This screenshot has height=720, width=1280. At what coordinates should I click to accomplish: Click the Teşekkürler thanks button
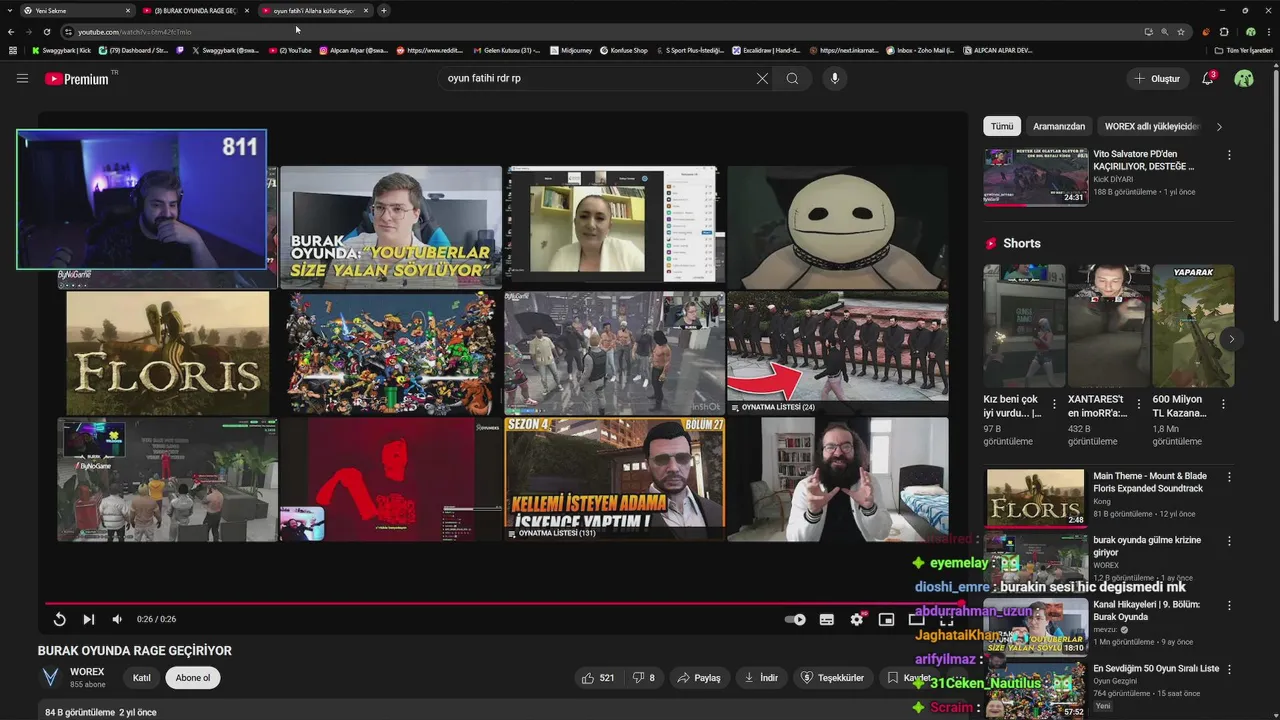832,677
